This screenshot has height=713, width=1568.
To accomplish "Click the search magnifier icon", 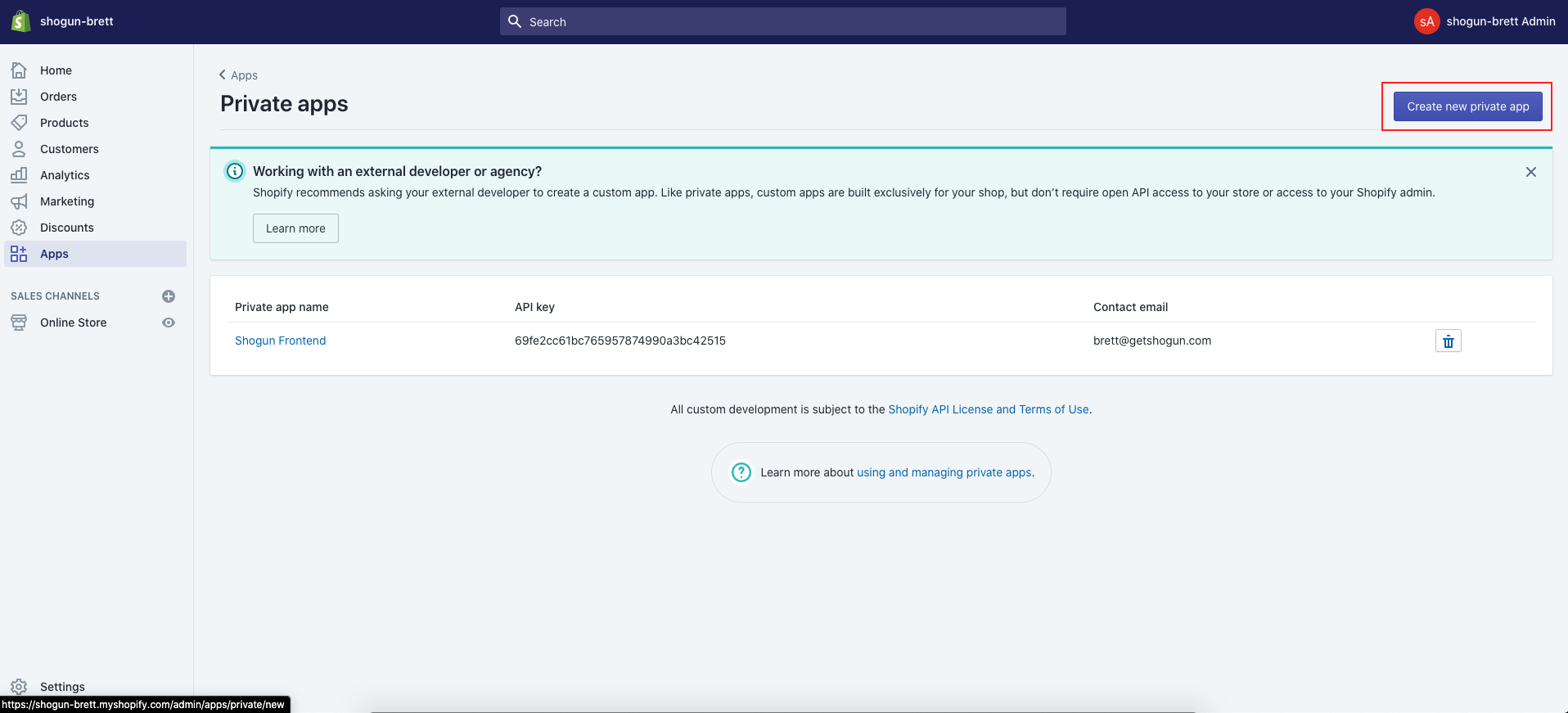I will pos(515,21).
